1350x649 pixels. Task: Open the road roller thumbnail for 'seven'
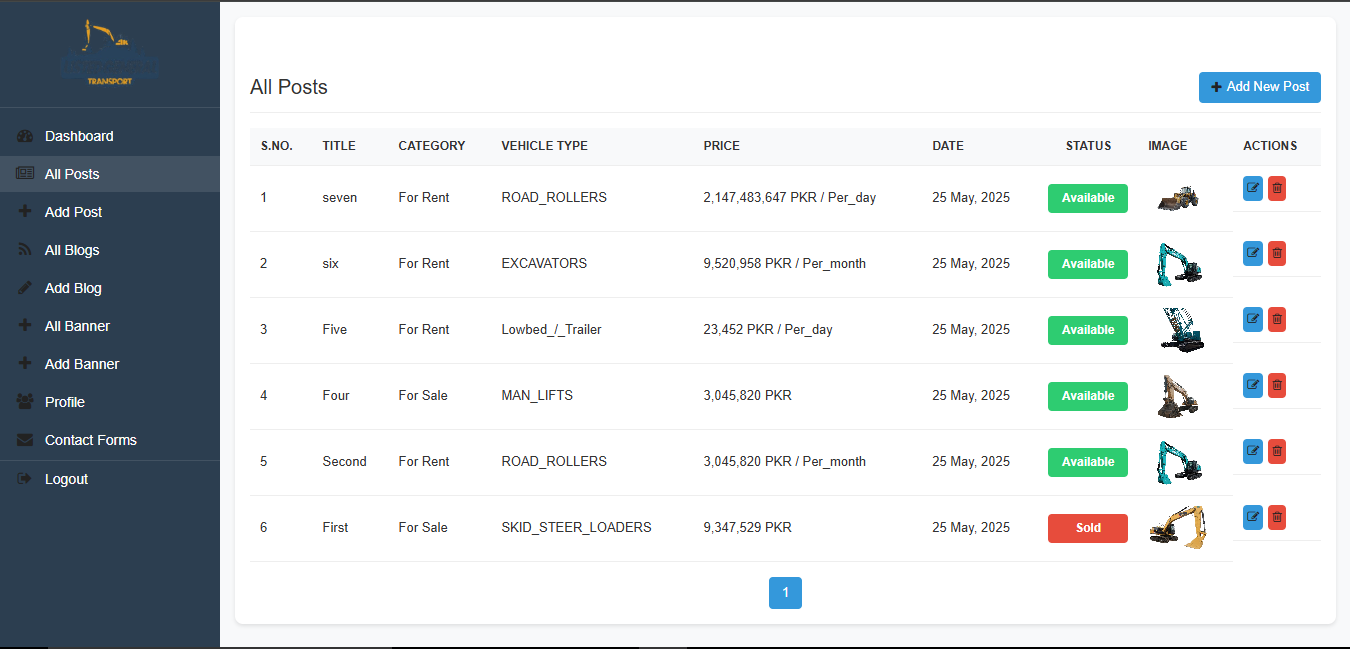[1178, 198]
